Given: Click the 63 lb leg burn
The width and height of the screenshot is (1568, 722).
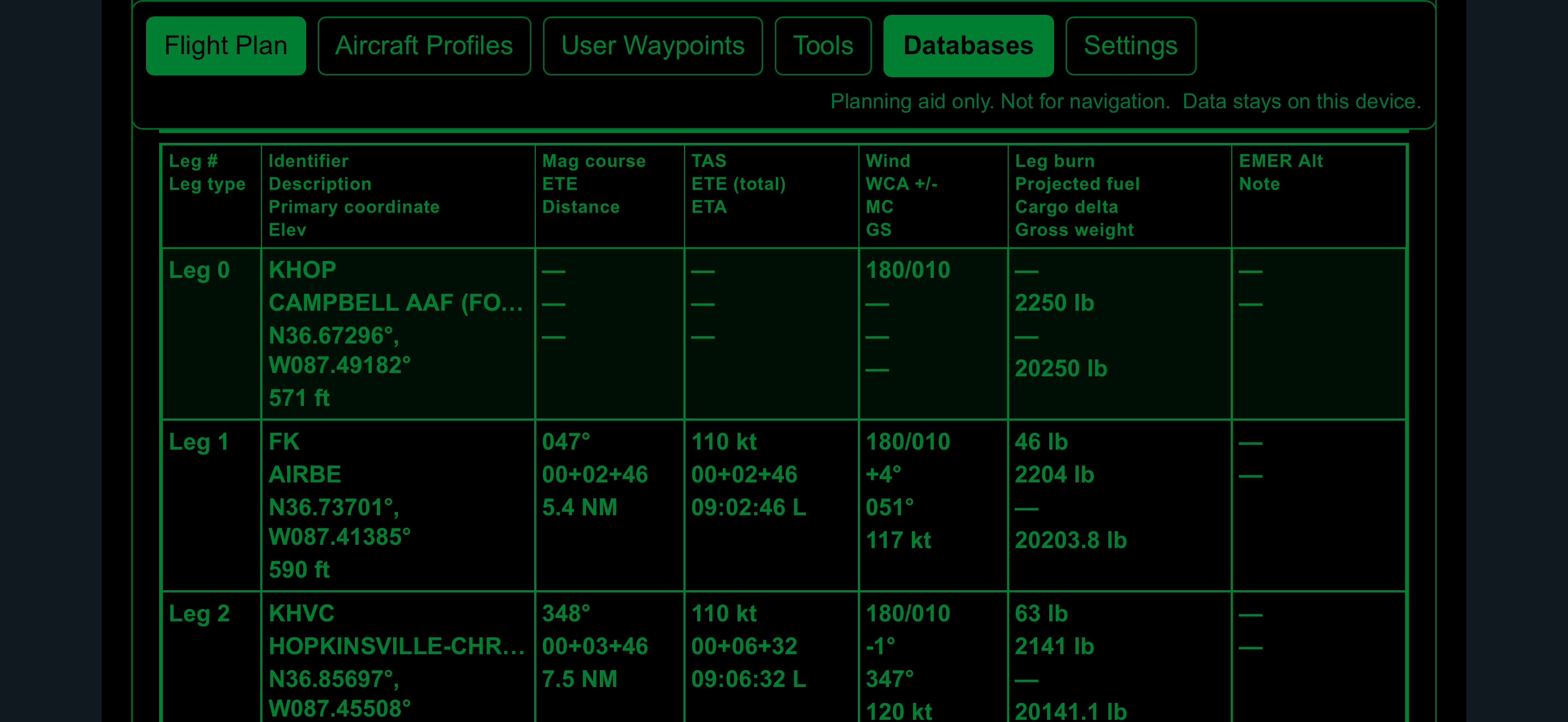Looking at the screenshot, I should coord(1042,613).
